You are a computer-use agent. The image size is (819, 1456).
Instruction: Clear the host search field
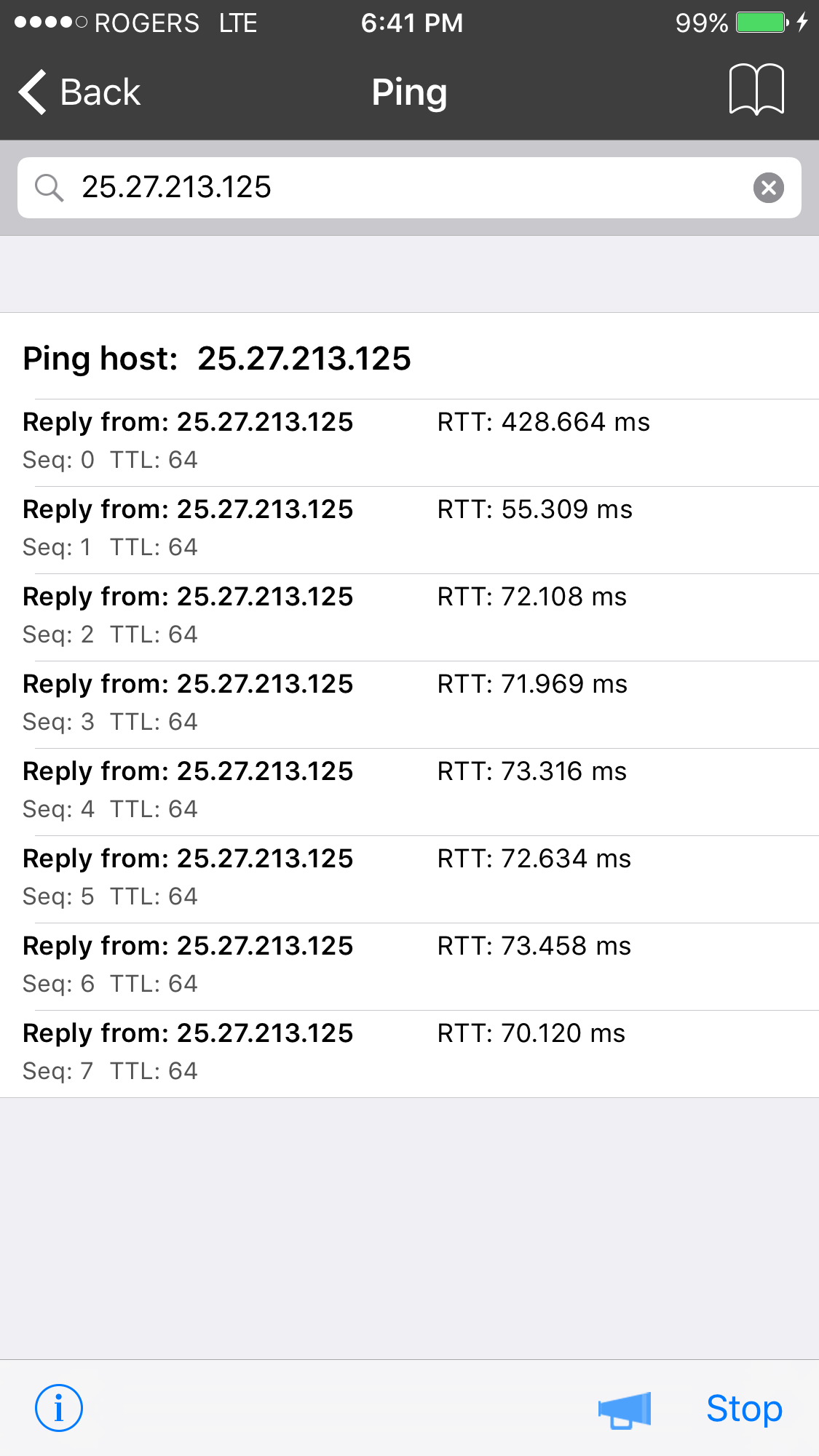click(x=768, y=188)
